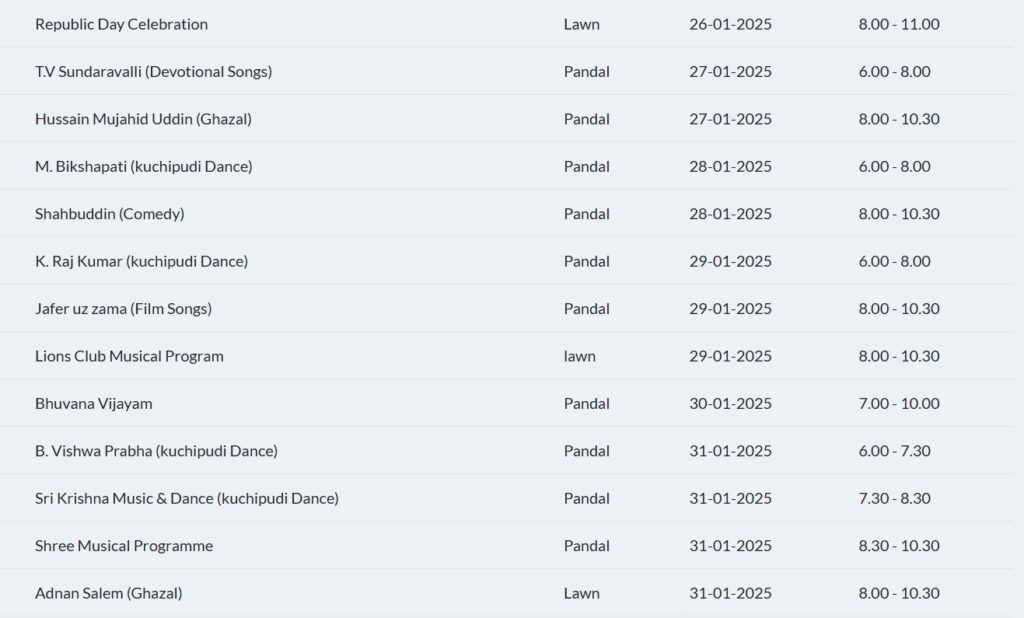The height and width of the screenshot is (618, 1024).
Task: Click Adnan Salem (Ghazal) event name
Action: pos(108,593)
